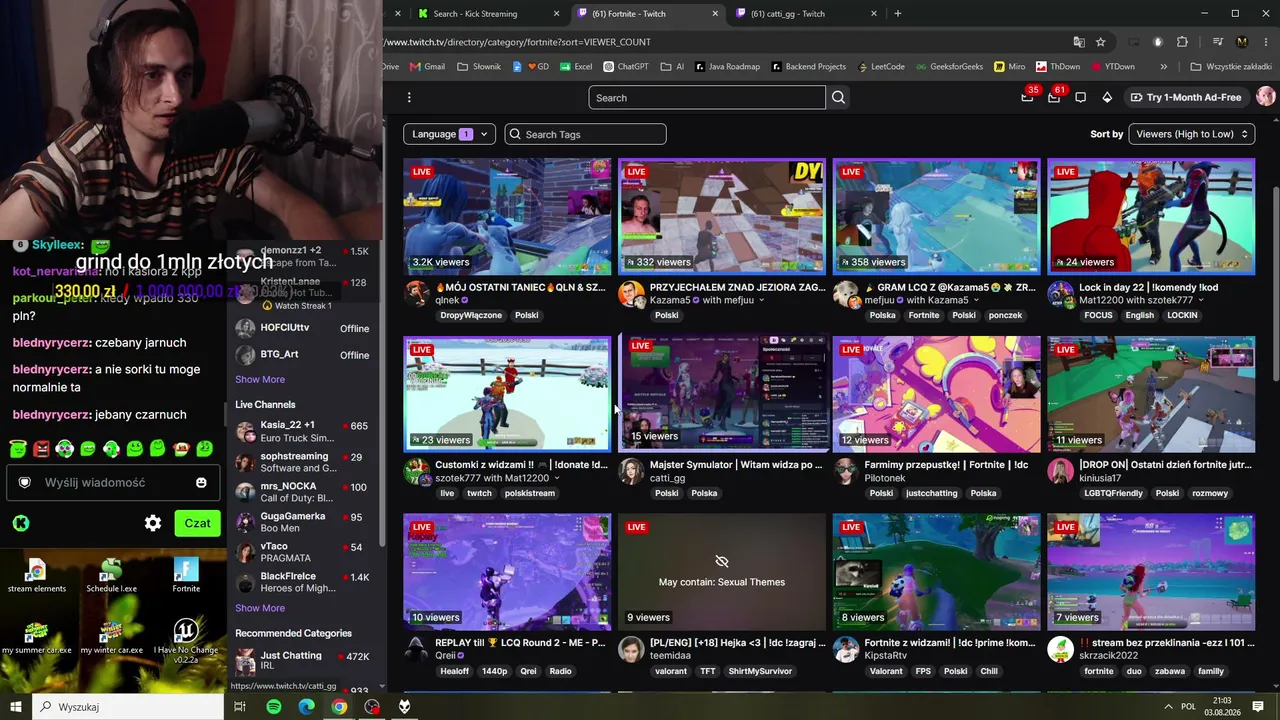Open Twitch whispers speech bubble icon
The image size is (1280, 720).
coord(1080,97)
